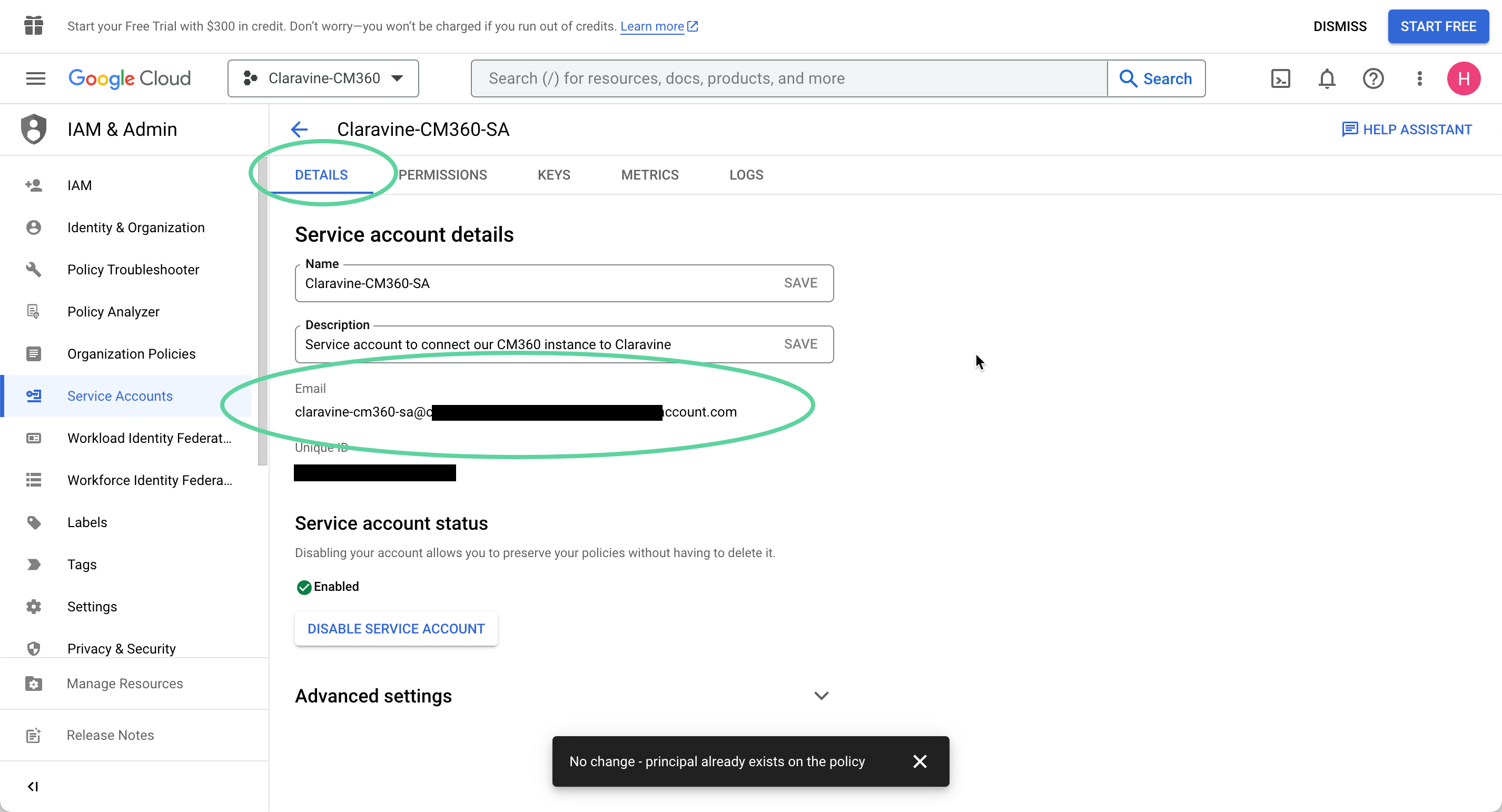Click DISABLE SERVICE ACCOUNT button
1502x812 pixels.
396,628
